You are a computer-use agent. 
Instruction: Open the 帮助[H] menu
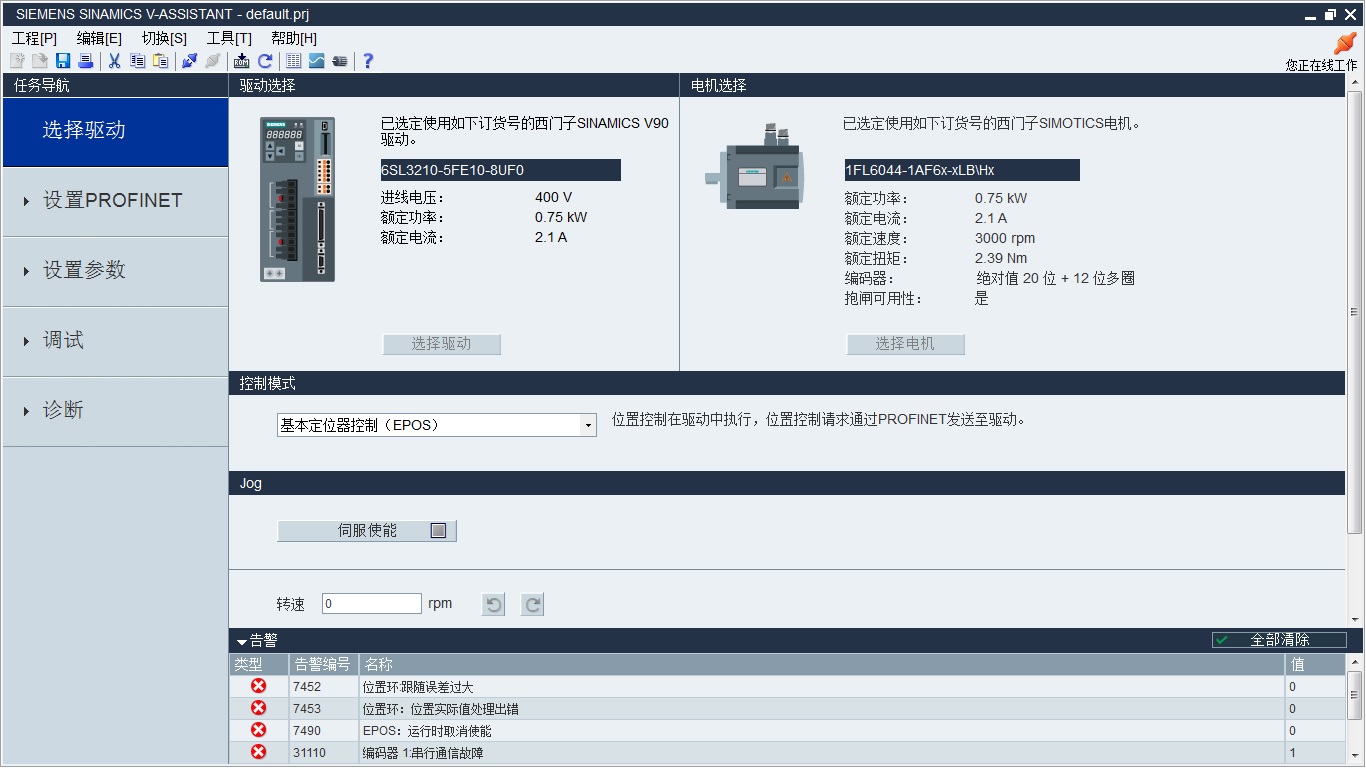pos(294,38)
